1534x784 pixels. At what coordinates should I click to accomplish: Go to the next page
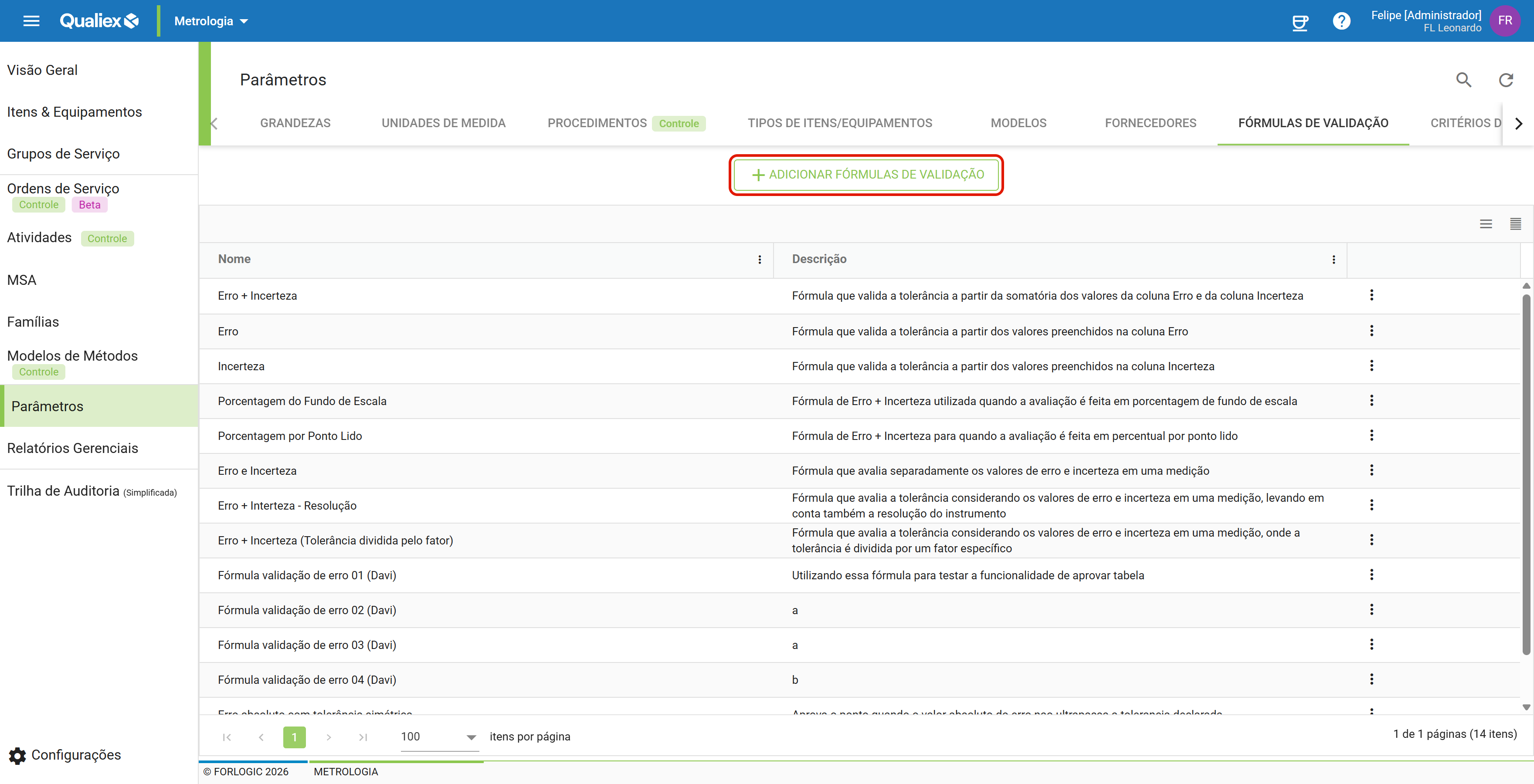329,737
